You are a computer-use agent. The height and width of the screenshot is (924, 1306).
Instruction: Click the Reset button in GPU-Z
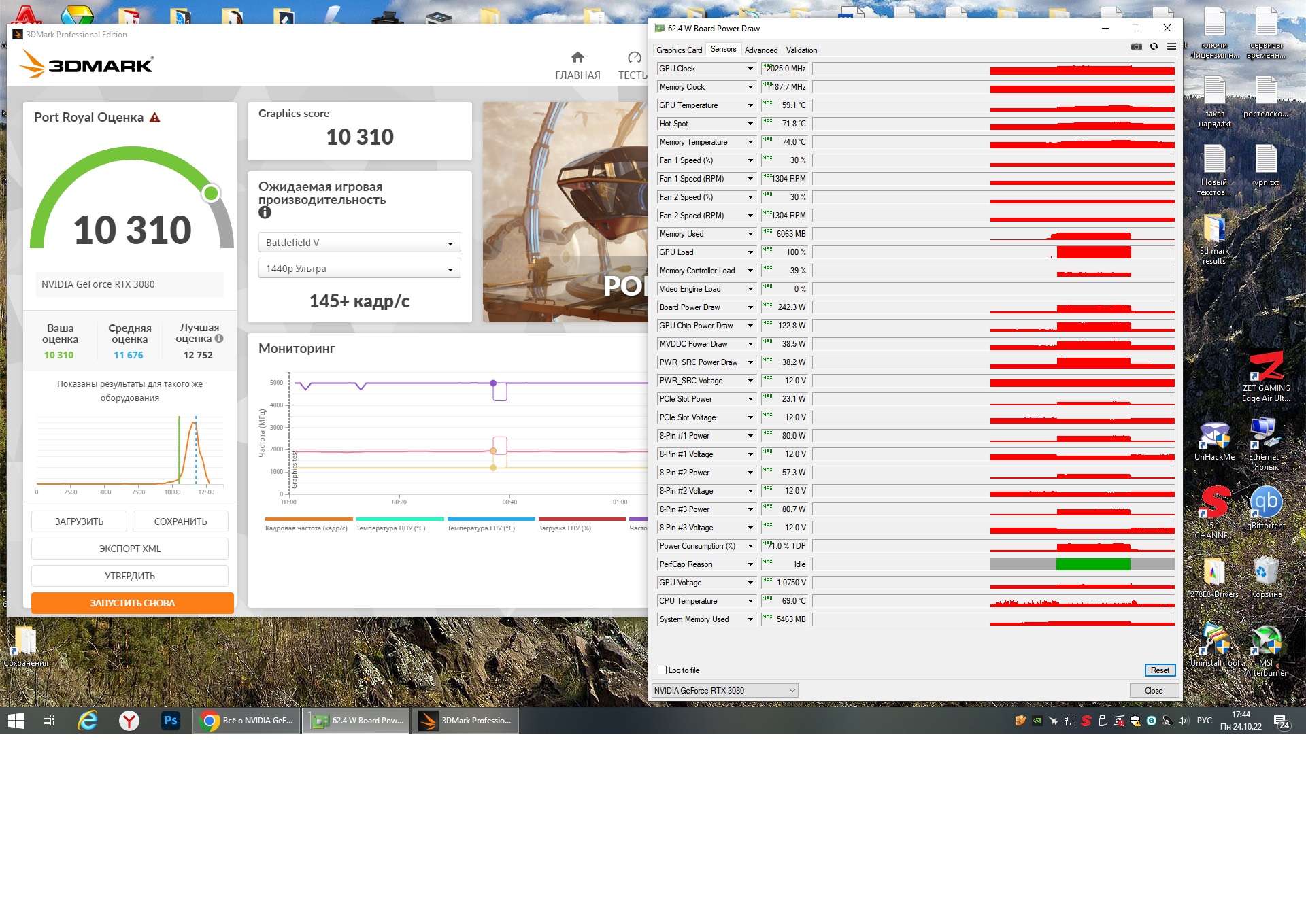click(1159, 670)
